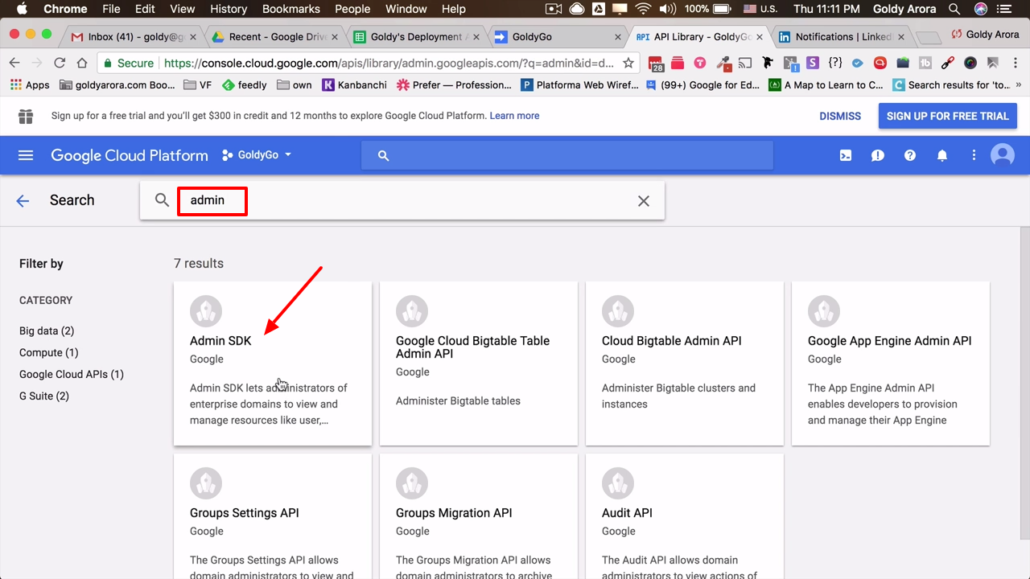The width and height of the screenshot is (1030, 579).
Task: Click the gift icon in trial banner
Action: pyautogui.click(x=26, y=116)
